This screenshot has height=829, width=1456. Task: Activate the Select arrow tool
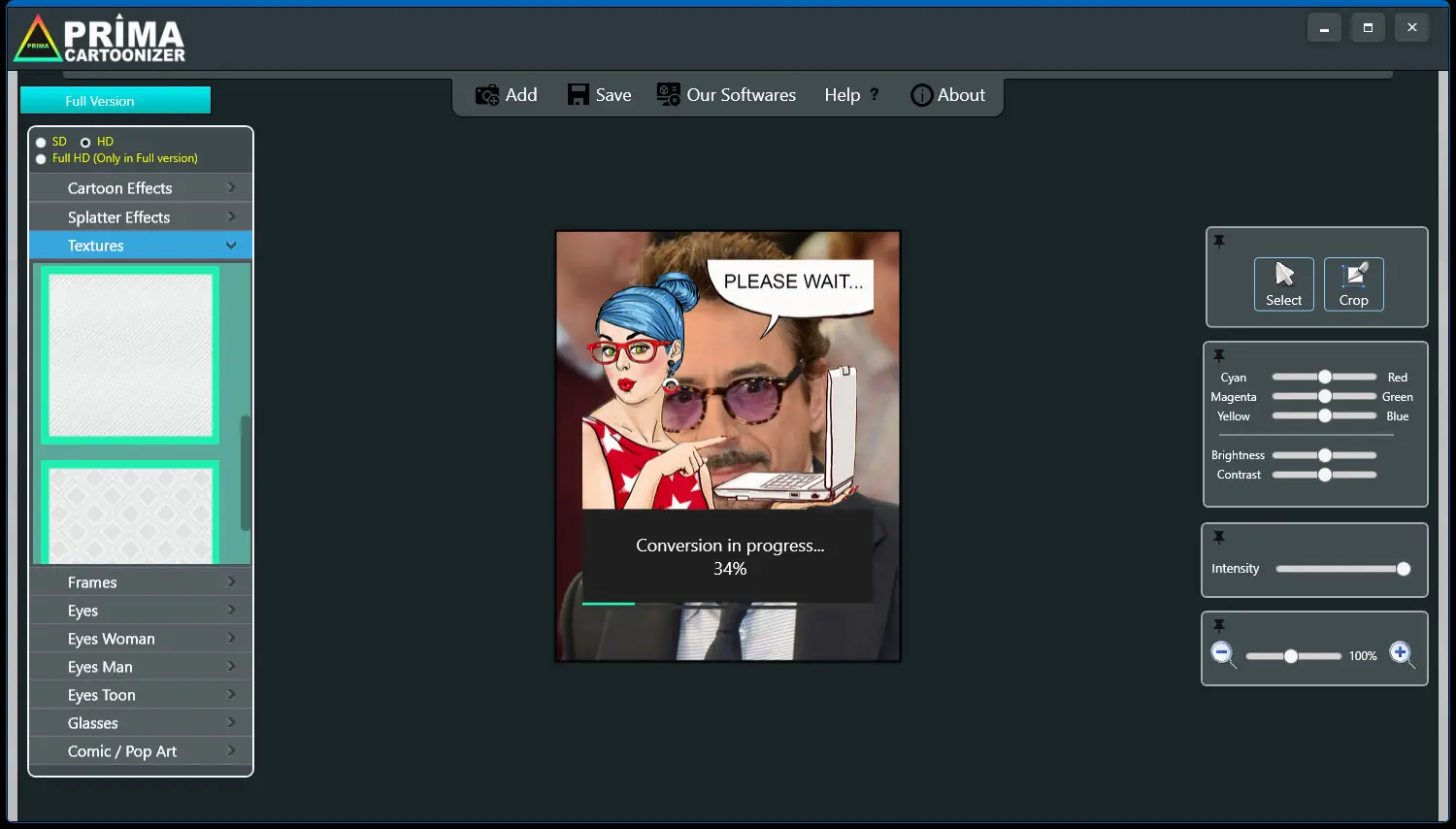coord(1284,283)
